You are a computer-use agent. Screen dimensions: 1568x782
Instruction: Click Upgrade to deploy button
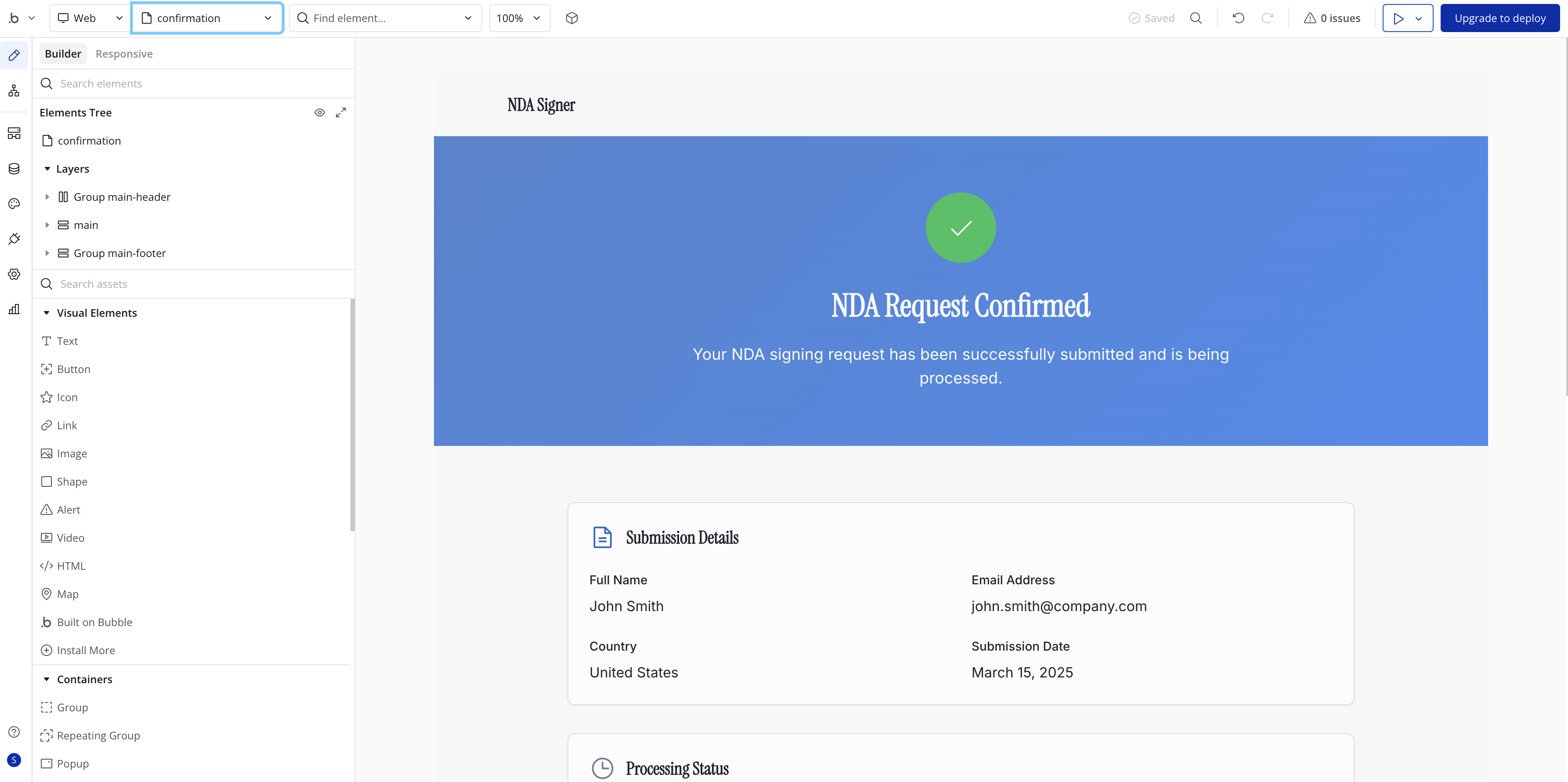(x=1500, y=18)
